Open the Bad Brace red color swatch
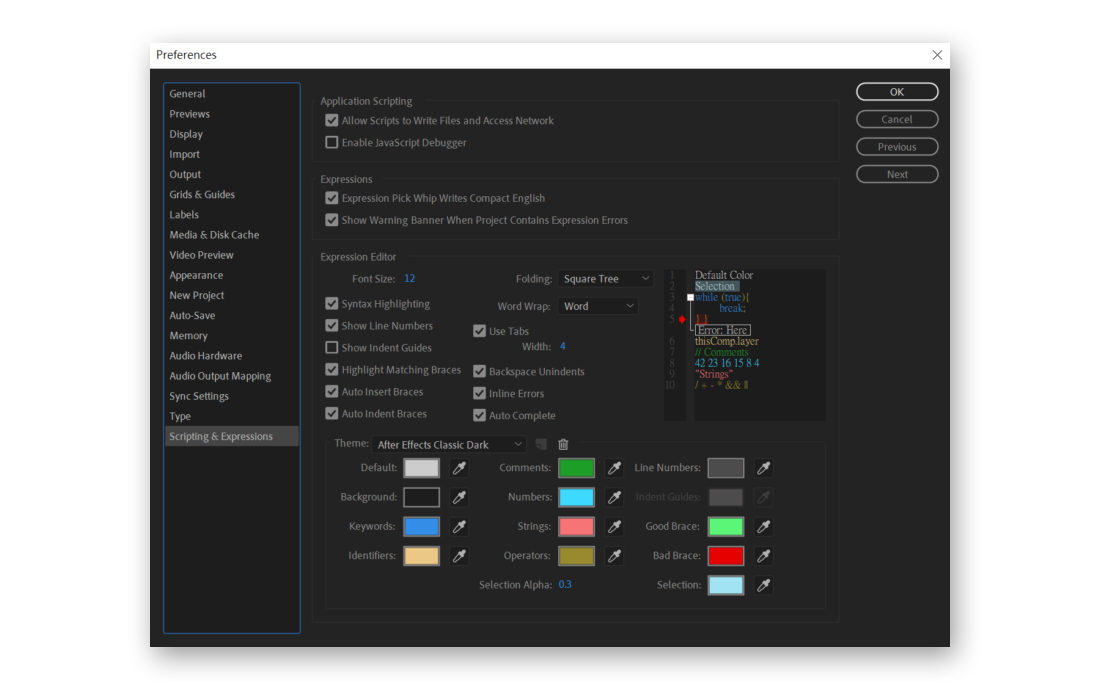The image size is (1100, 691). point(725,556)
